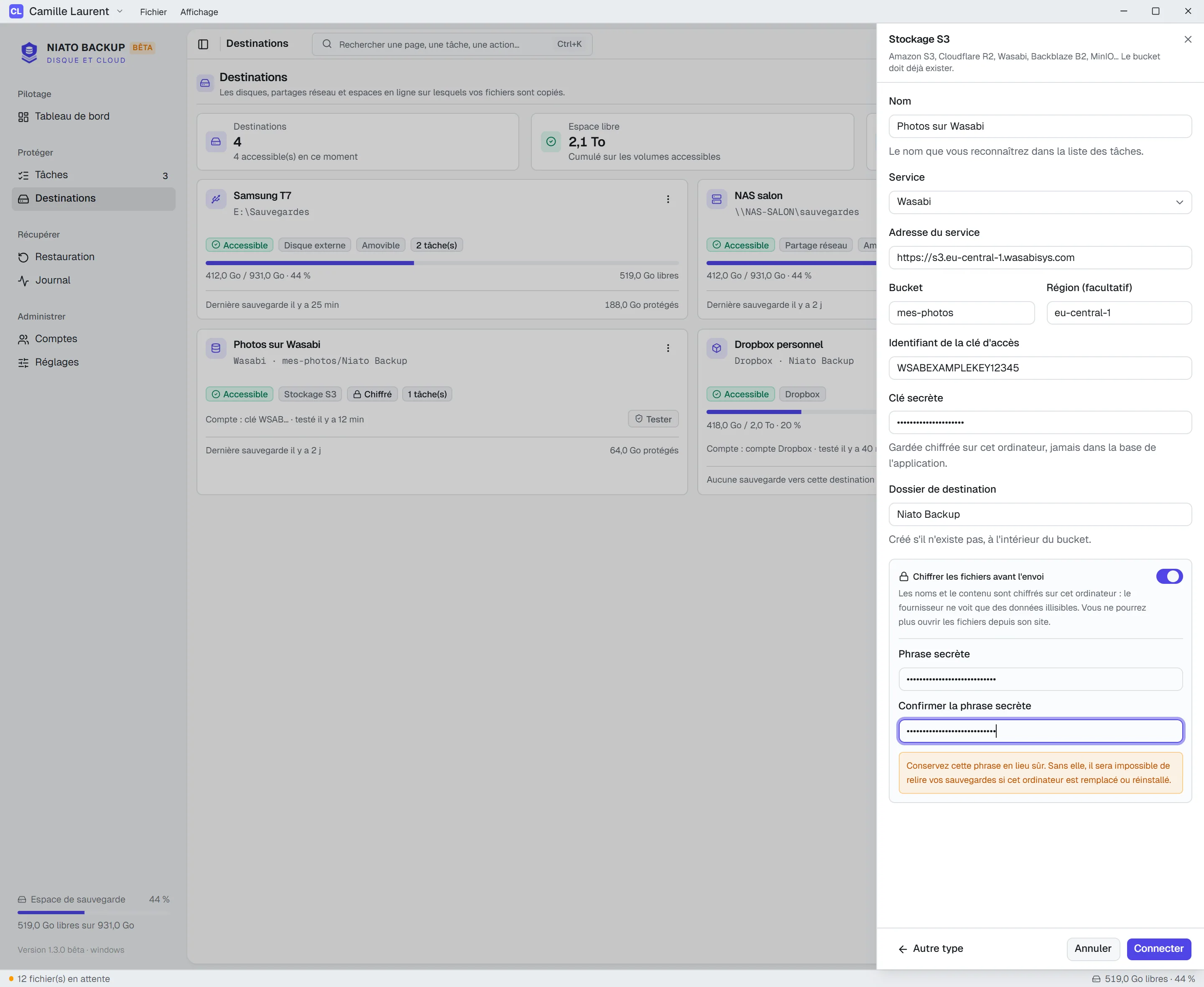Expand the Camille Laurent account chevron
This screenshot has width=1204, height=987.
tap(120, 11)
